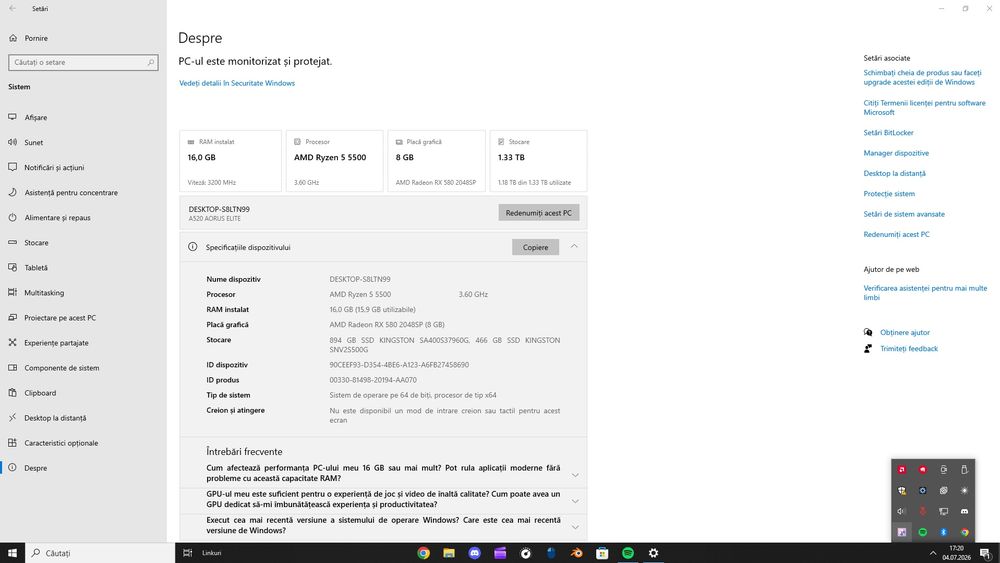Collapse the Specificațiile dispozitivului section
Screen dimensions: 1000x563
574,247
